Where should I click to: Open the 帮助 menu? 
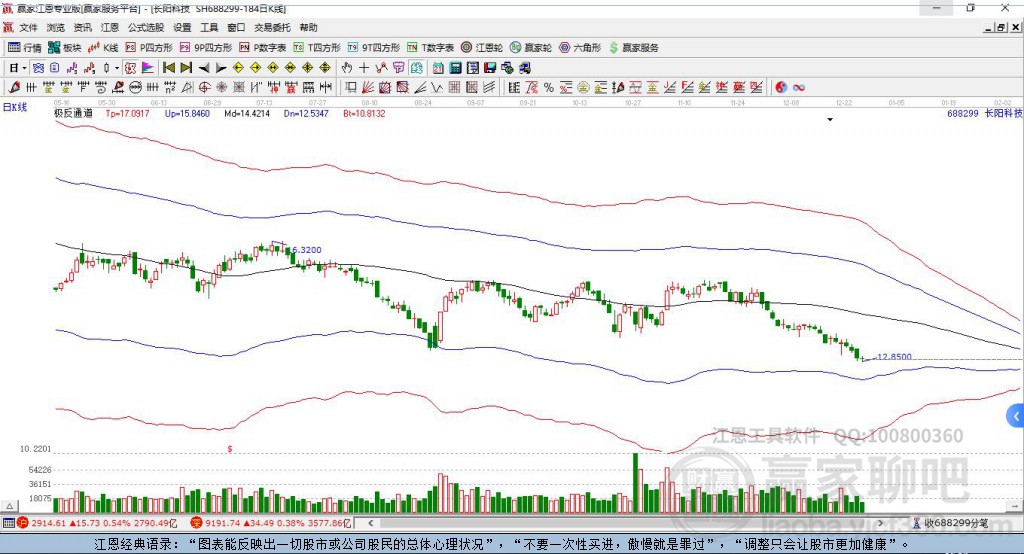(308, 27)
